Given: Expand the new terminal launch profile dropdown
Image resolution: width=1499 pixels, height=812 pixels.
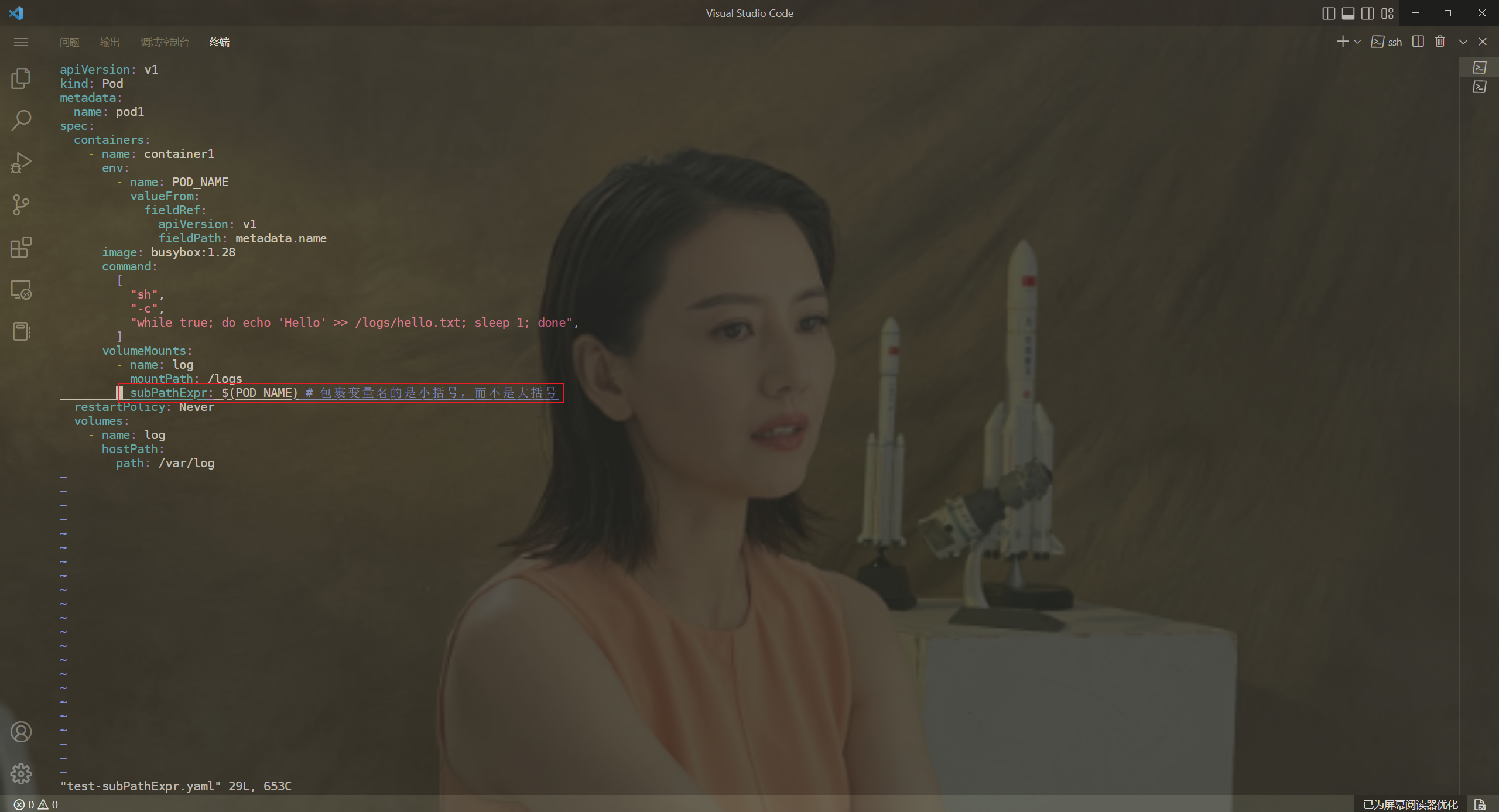Looking at the screenshot, I should 1357,42.
